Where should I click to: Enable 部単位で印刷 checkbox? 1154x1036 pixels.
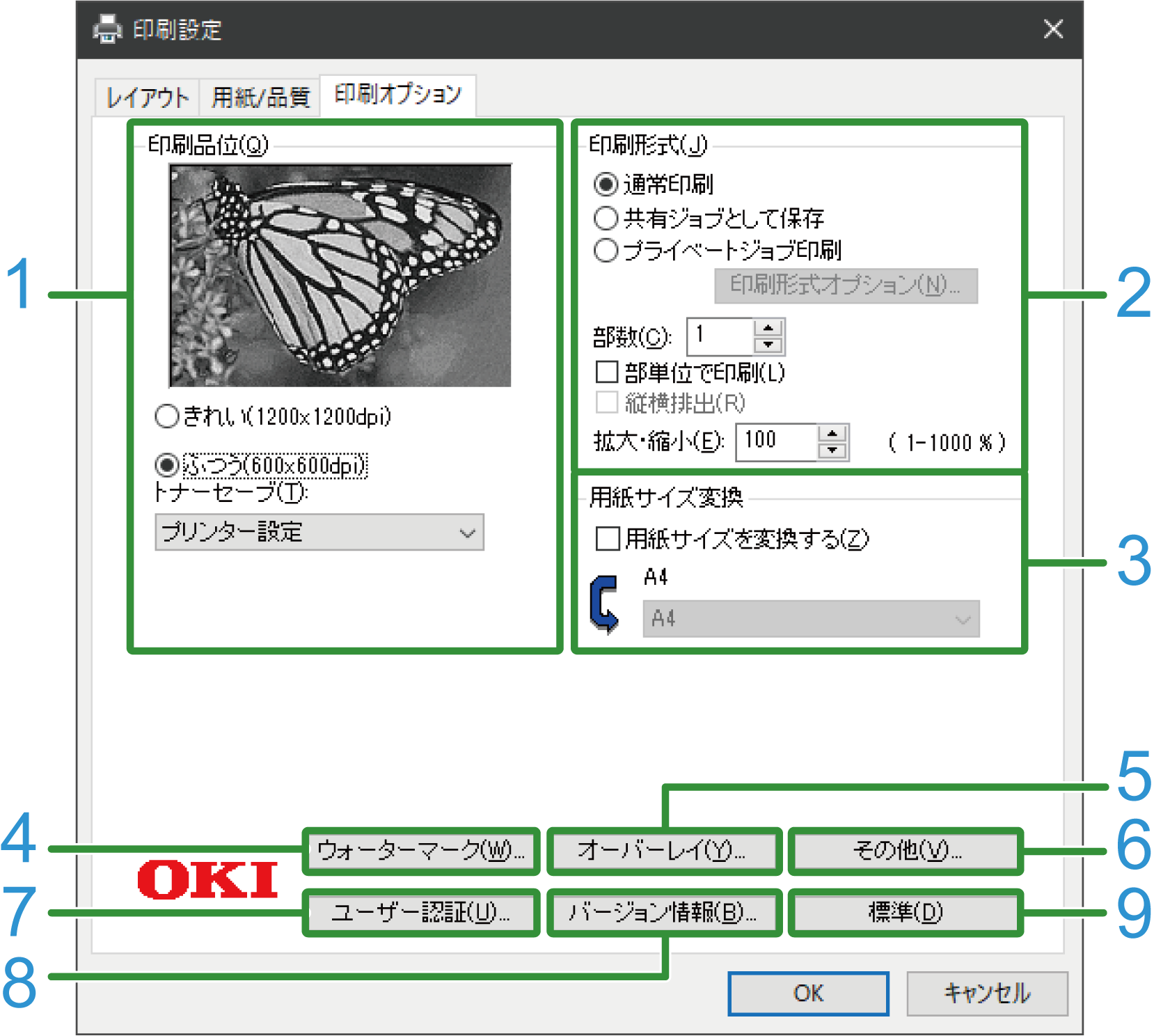607,372
